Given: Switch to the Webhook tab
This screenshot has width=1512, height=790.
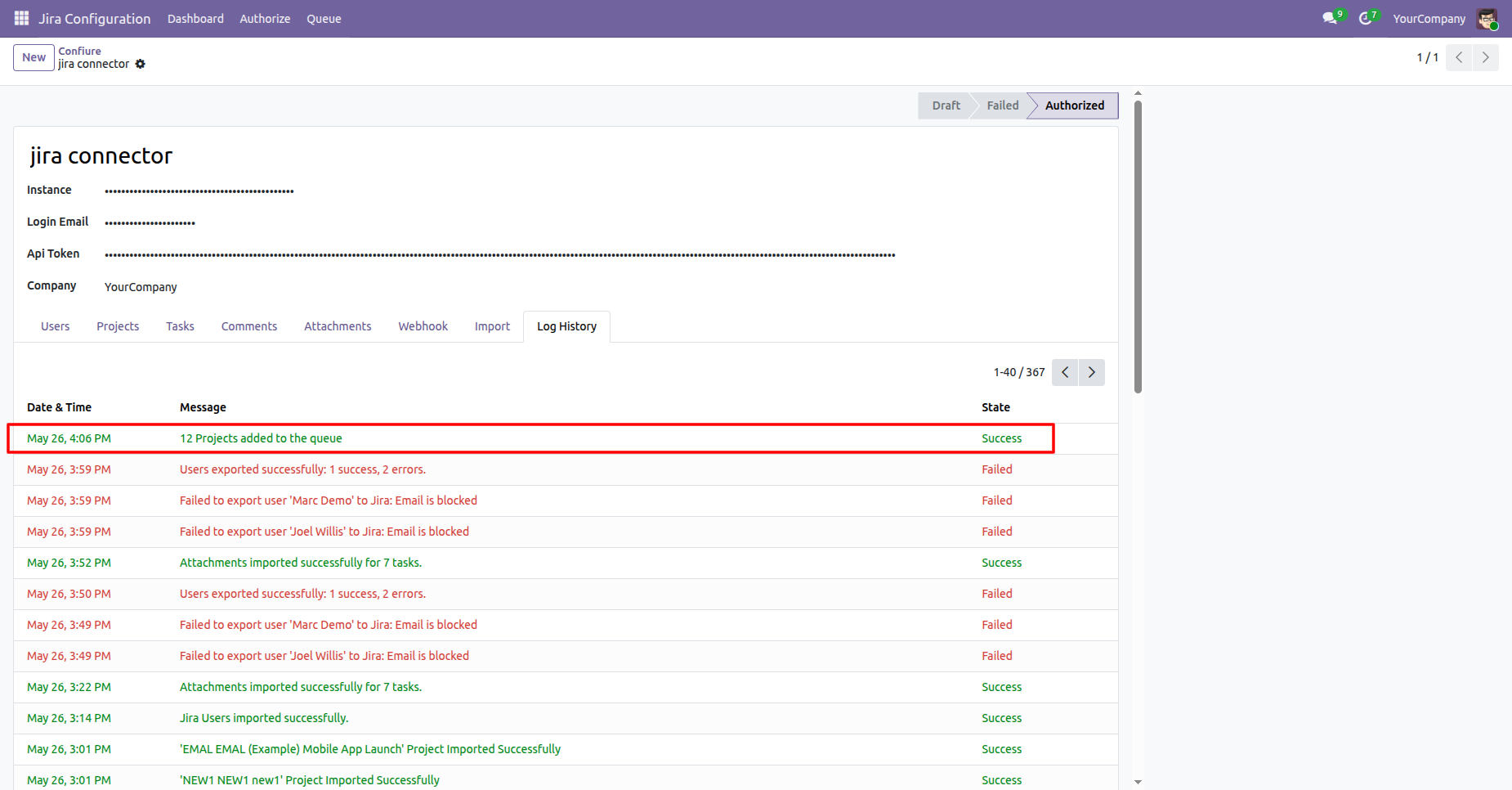Looking at the screenshot, I should (x=423, y=326).
